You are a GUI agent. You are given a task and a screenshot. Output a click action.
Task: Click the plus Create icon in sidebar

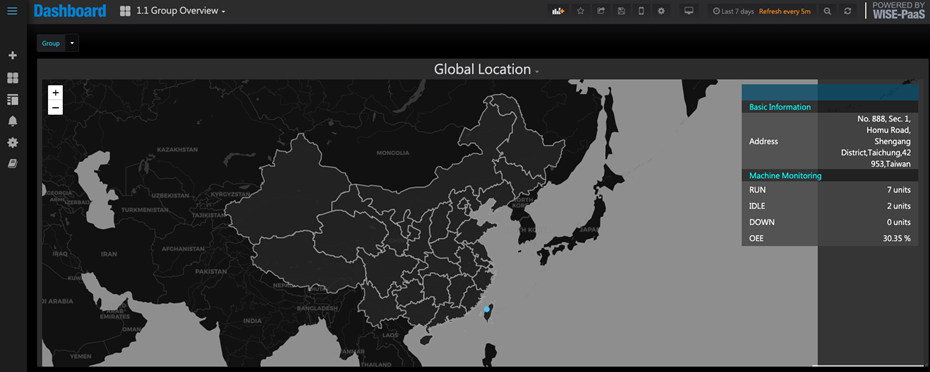[x=12, y=55]
